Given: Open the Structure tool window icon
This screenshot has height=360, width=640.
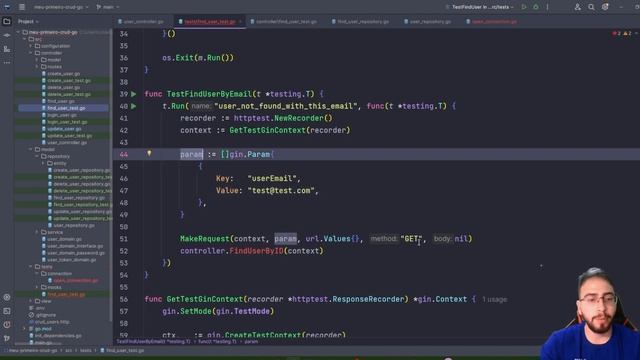Looking at the screenshot, I should [7, 49].
